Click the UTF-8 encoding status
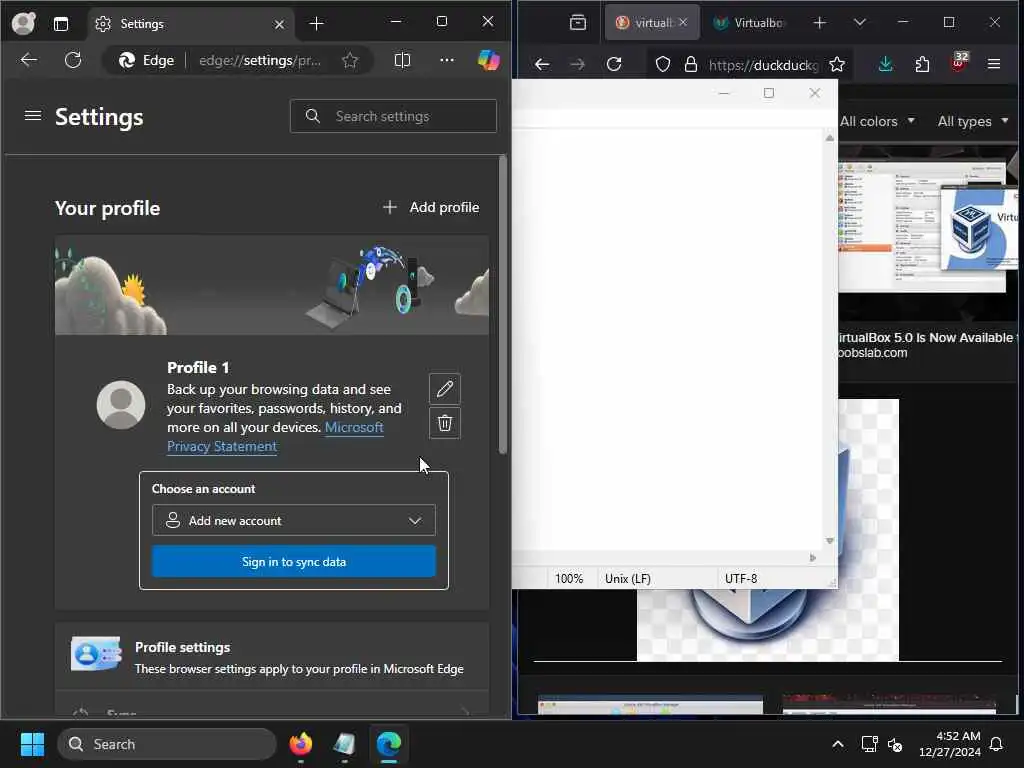The width and height of the screenshot is (1024, 768). click(741, 579)
